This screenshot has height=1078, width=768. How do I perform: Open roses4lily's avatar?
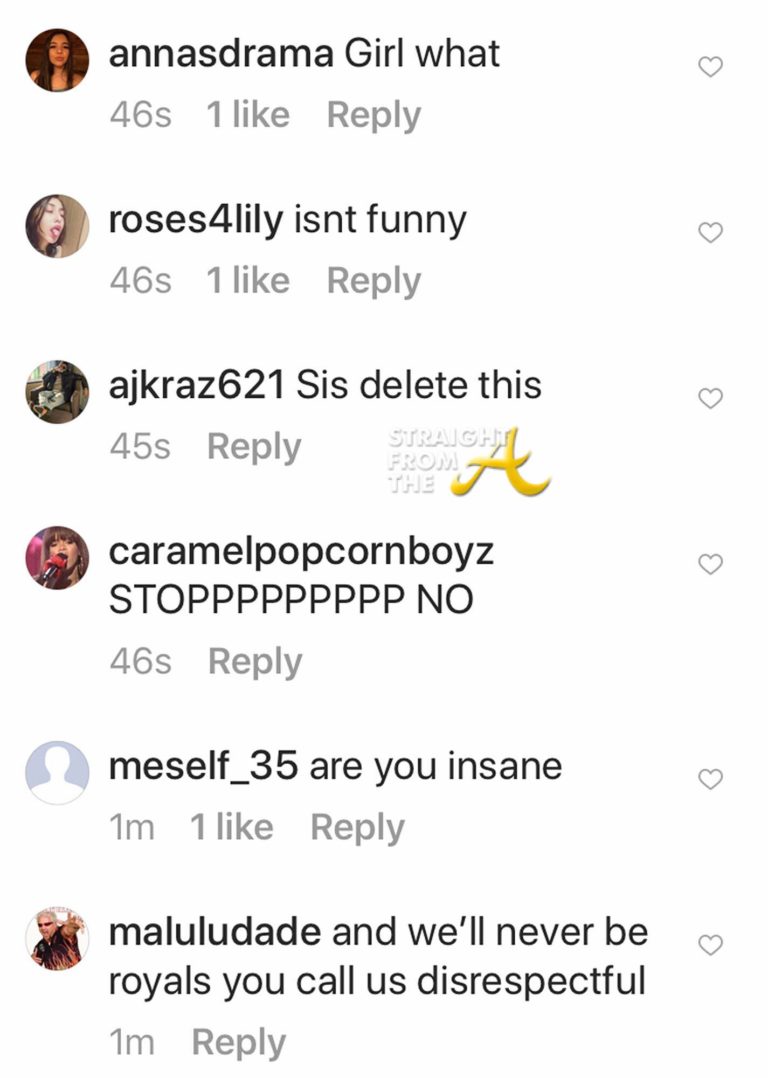(x=57, y=226)
